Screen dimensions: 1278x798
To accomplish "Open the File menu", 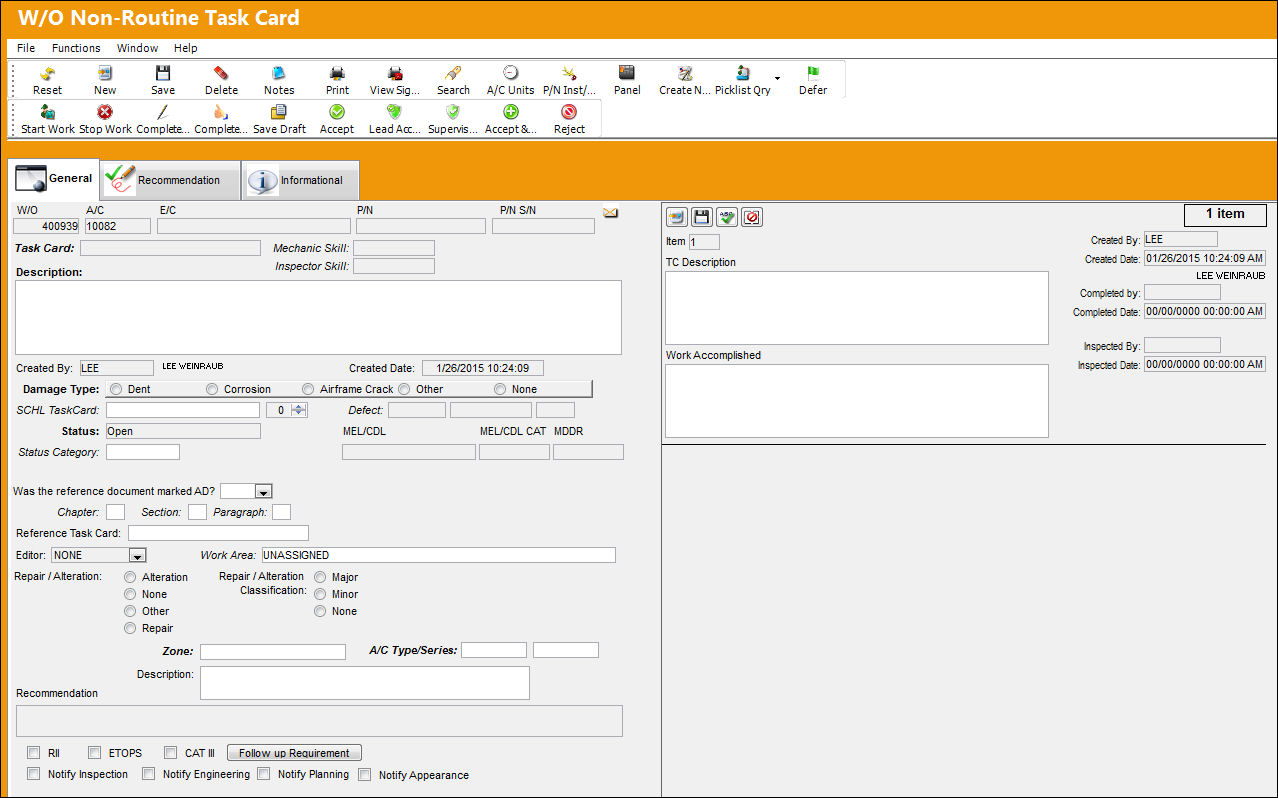I will point(26,48).
